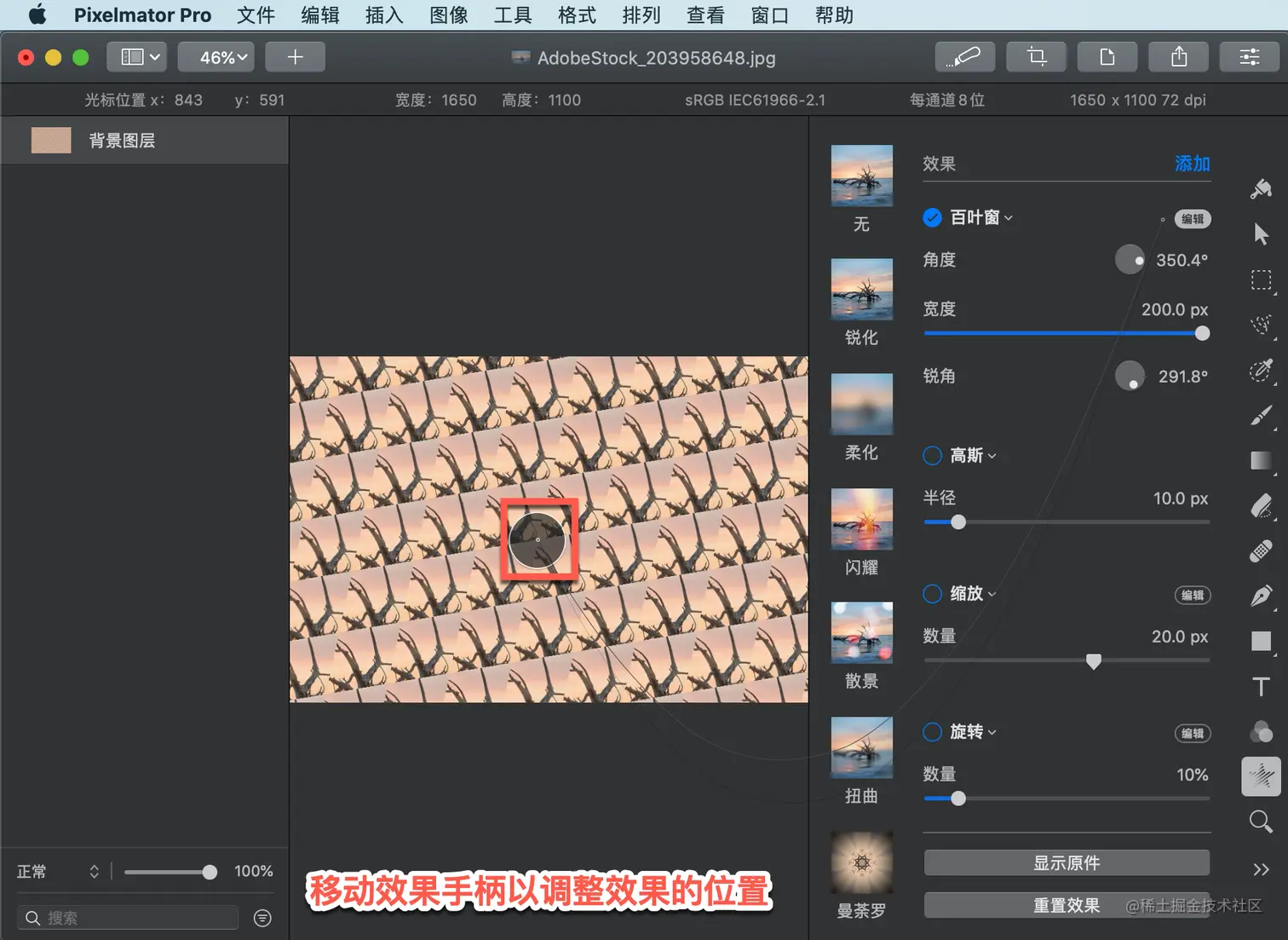
Task: Click the Crop toolbar button
Action: [1036, 57]
